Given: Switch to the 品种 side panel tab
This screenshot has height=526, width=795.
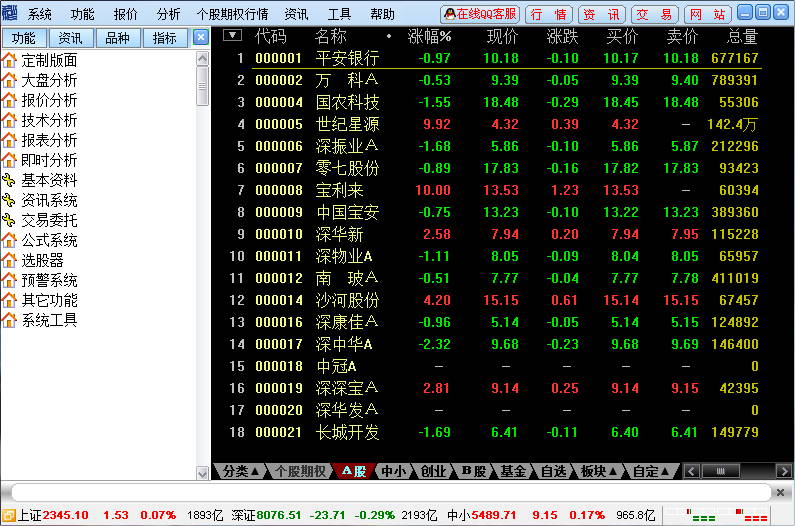Looking at the screenshot, I should [117, 38].
